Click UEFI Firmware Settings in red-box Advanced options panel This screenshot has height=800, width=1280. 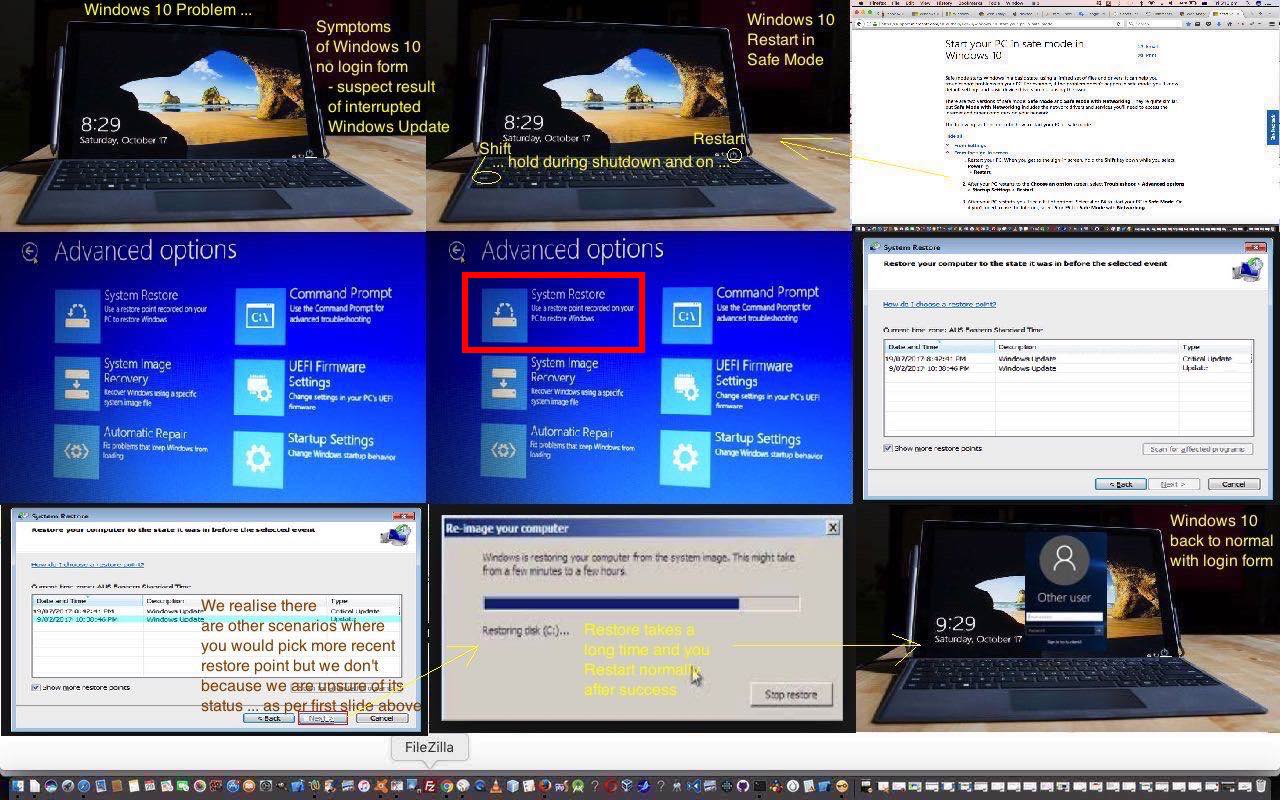[742, 385]
